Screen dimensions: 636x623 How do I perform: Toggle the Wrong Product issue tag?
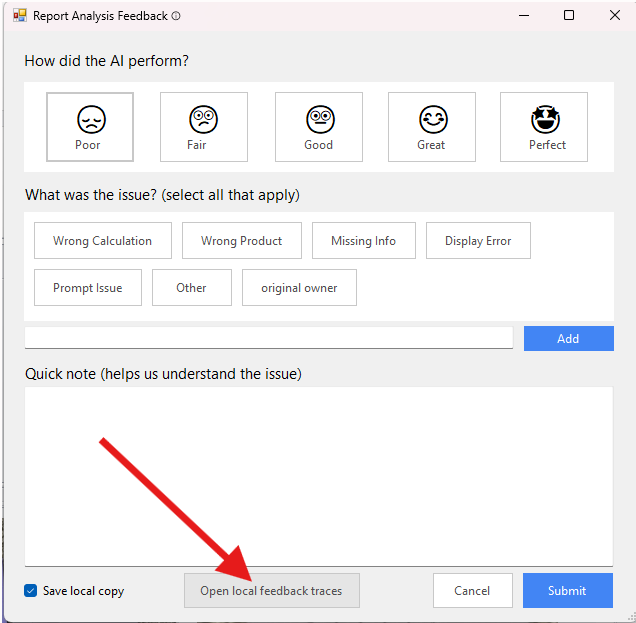[x=241, y=241]
